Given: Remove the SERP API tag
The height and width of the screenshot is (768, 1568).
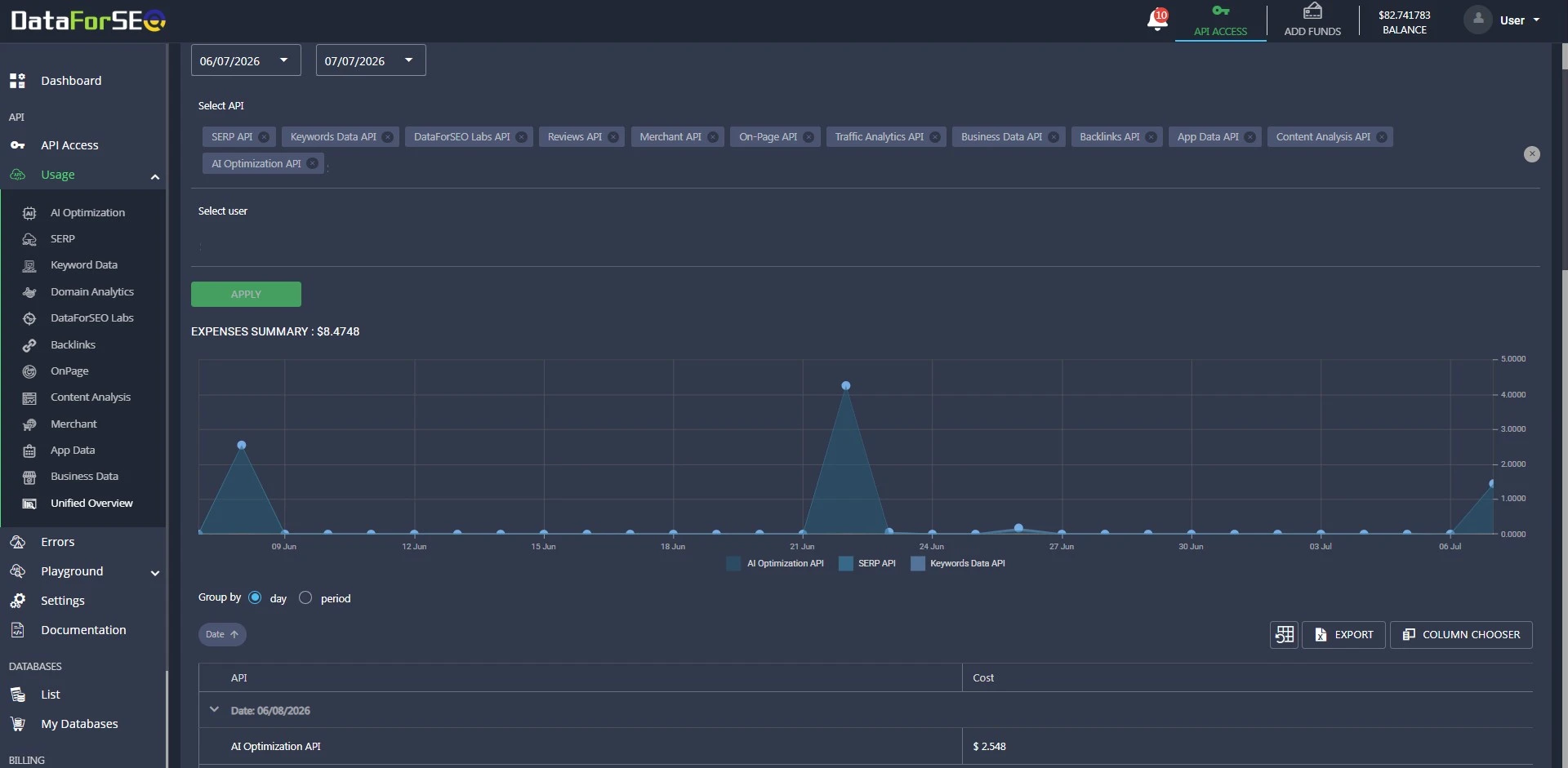Looking at the screenshot, I should coord(264,137).
